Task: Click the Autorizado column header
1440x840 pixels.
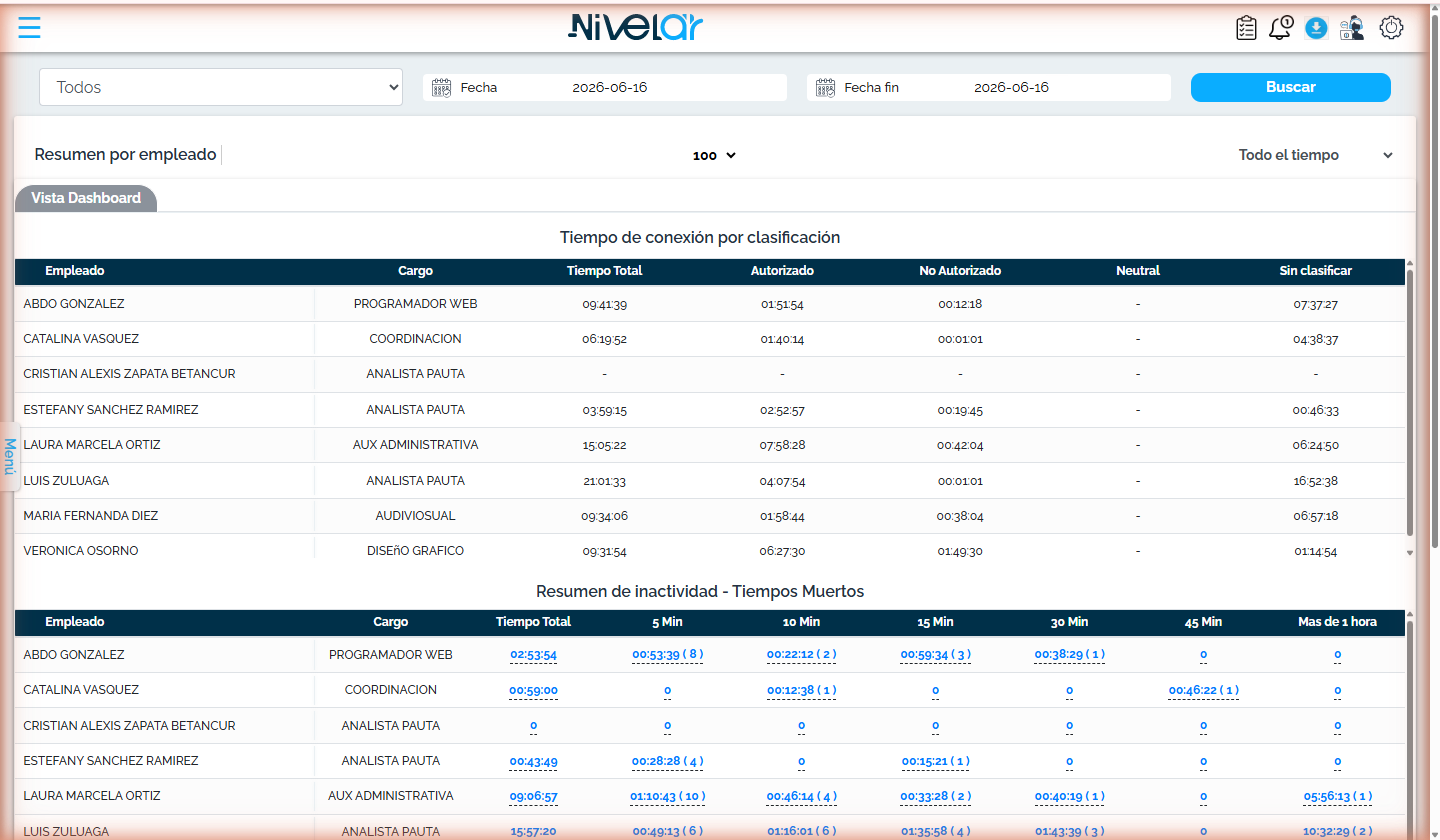Action: [x=782, y=271]
